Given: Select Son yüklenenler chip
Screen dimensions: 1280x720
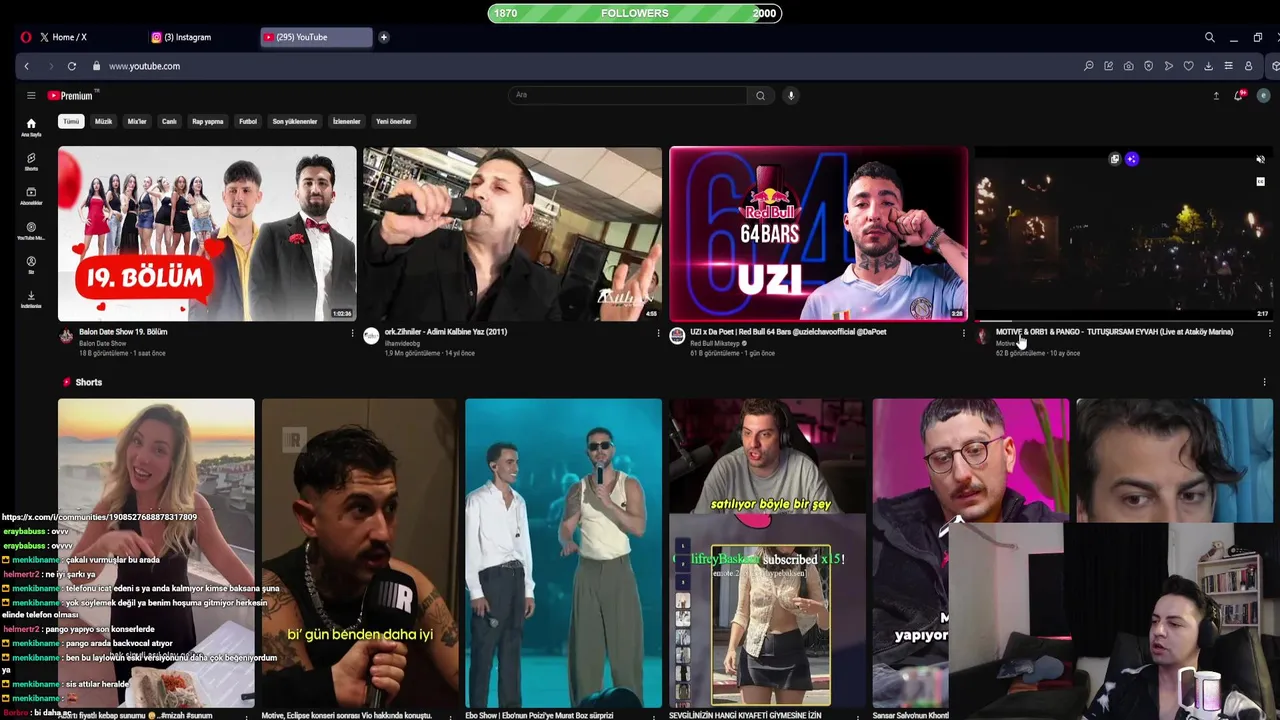Looking at the screenshot, I should 295,122.
